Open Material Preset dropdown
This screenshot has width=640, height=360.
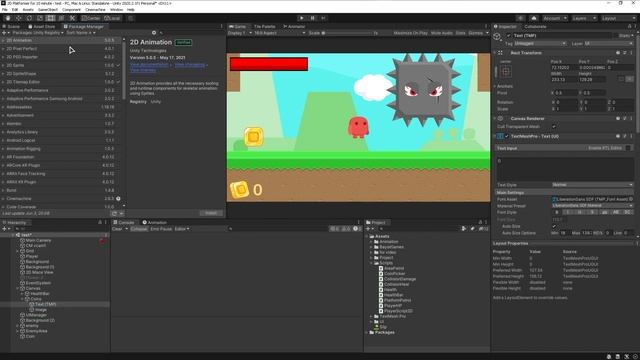click(x=592, y=206)
